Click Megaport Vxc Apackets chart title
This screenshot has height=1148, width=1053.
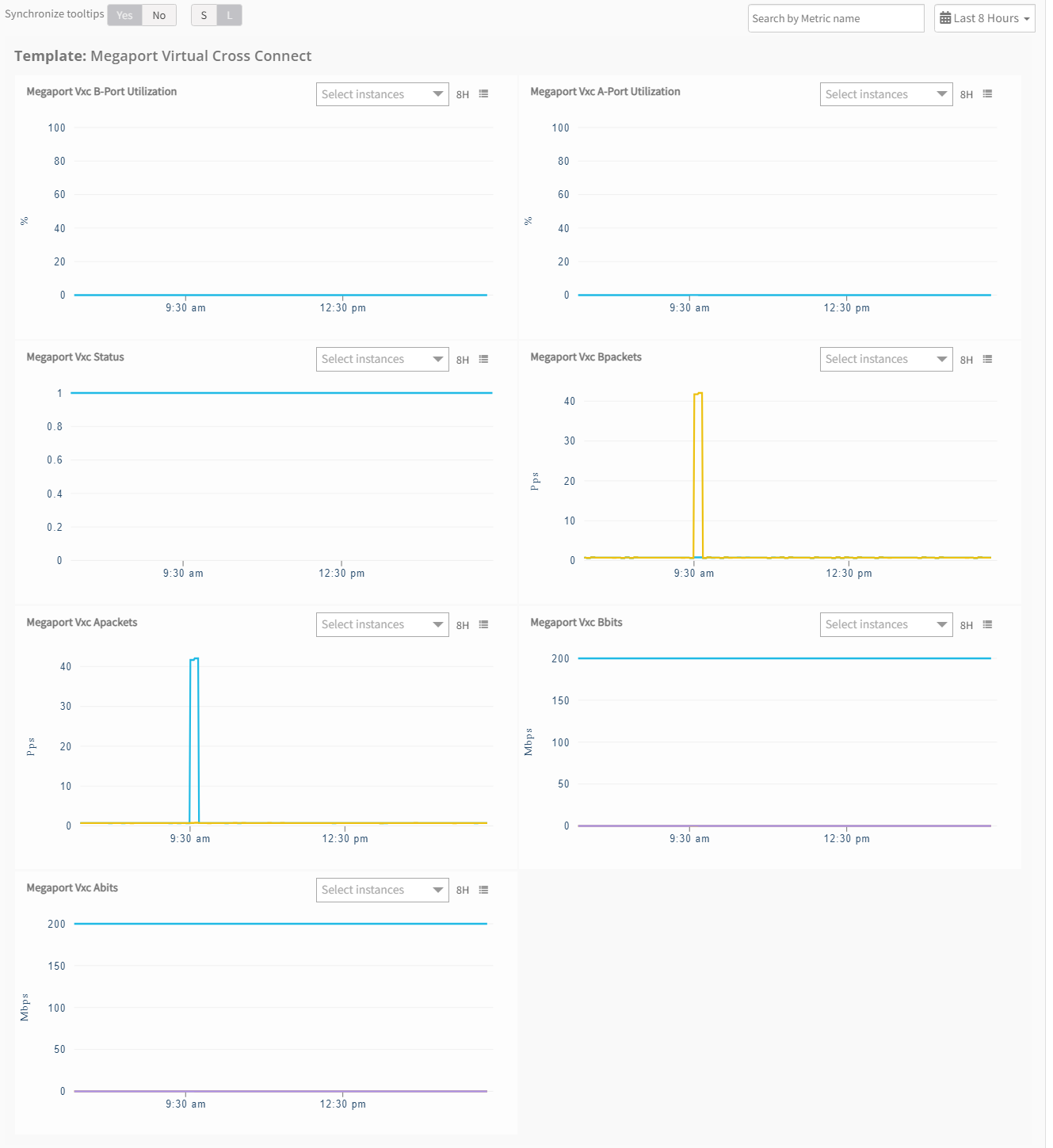[x=82, y=623]
